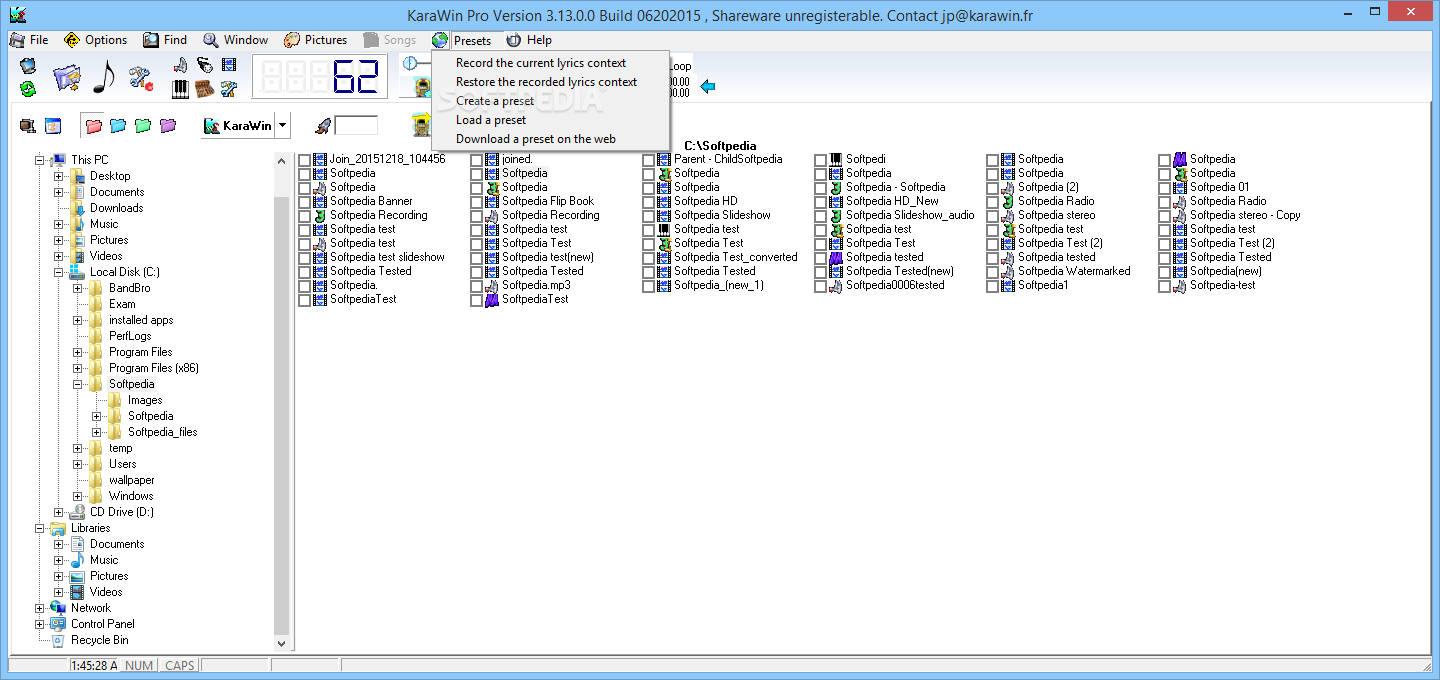Select the PerfLogs folder in tree
1440x680 pixels.
(130, 336)
